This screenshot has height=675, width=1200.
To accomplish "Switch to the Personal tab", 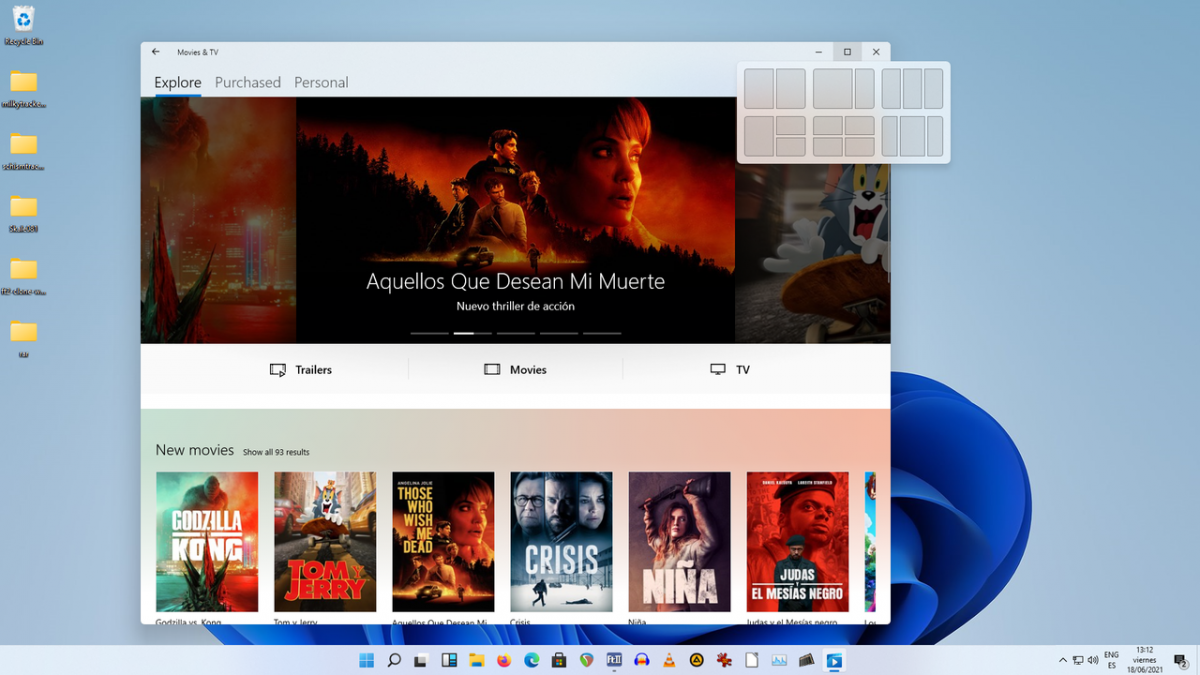I will pyautogui.click(x=321, y=83).
